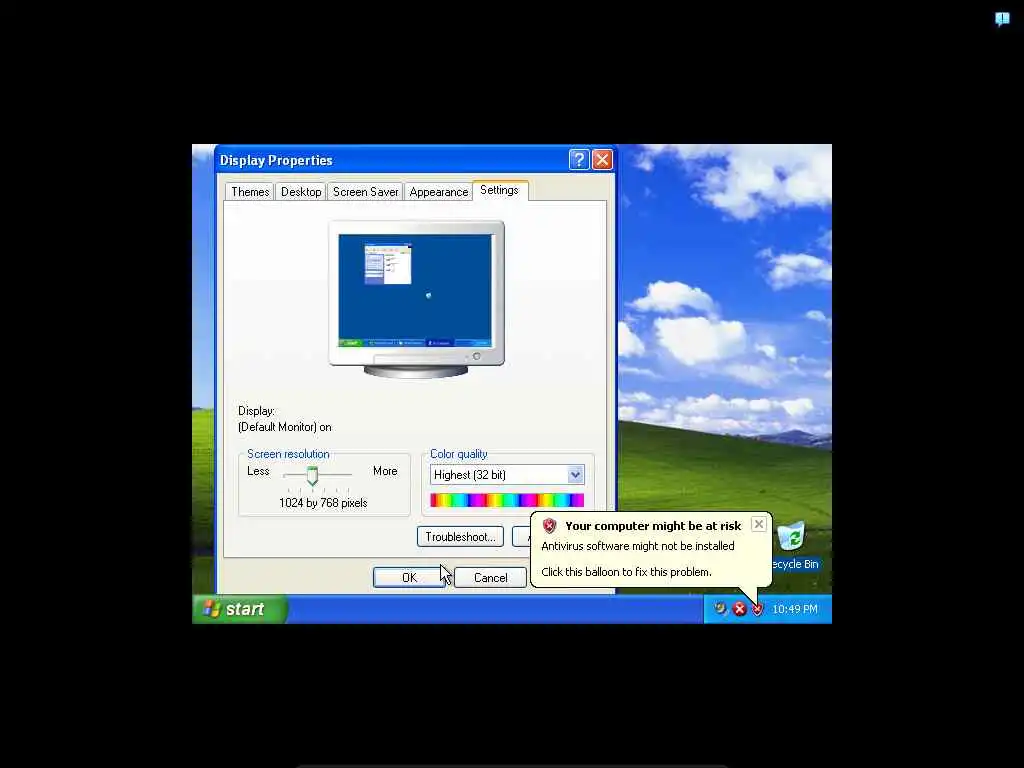Click the screen resolution slider thumb

tap(312, 475)
